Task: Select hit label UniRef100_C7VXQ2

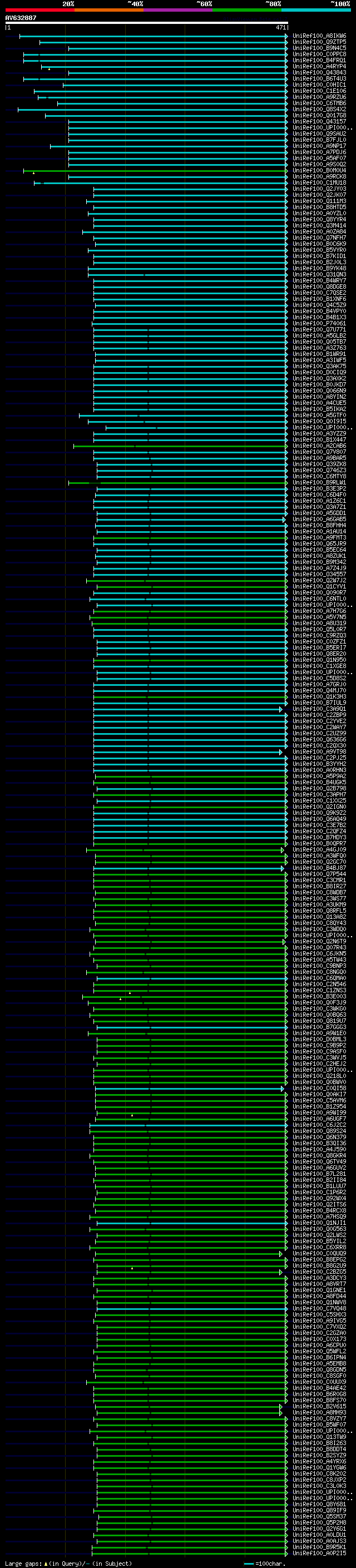Action: 319,1327
